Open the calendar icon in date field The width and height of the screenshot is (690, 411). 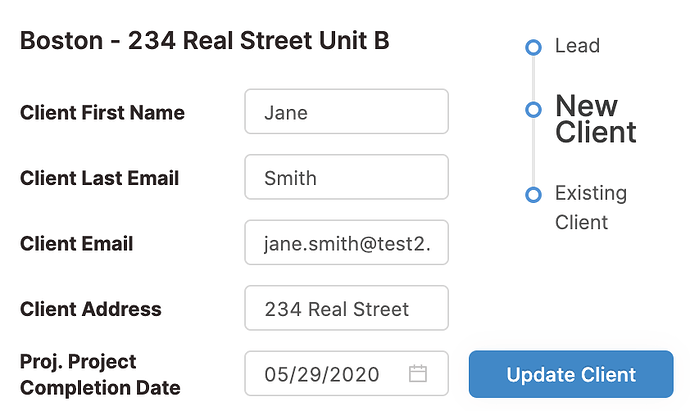[418, 374]
